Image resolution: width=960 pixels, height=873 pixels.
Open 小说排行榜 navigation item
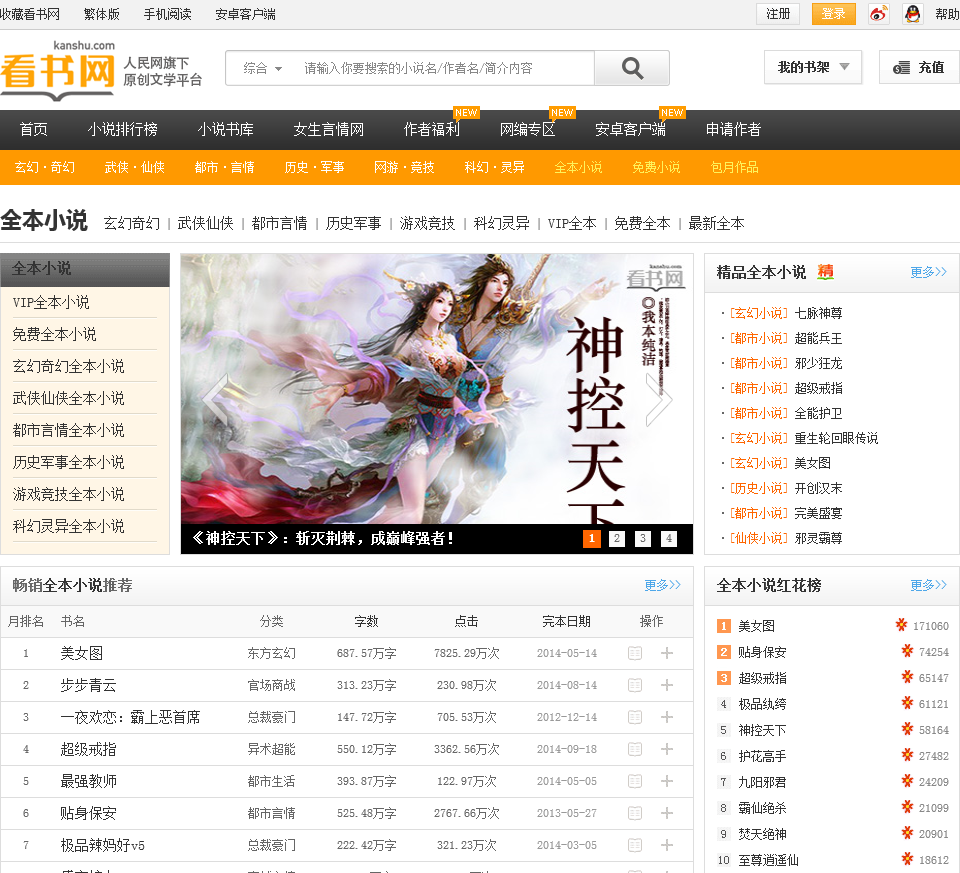pos(122,129)
